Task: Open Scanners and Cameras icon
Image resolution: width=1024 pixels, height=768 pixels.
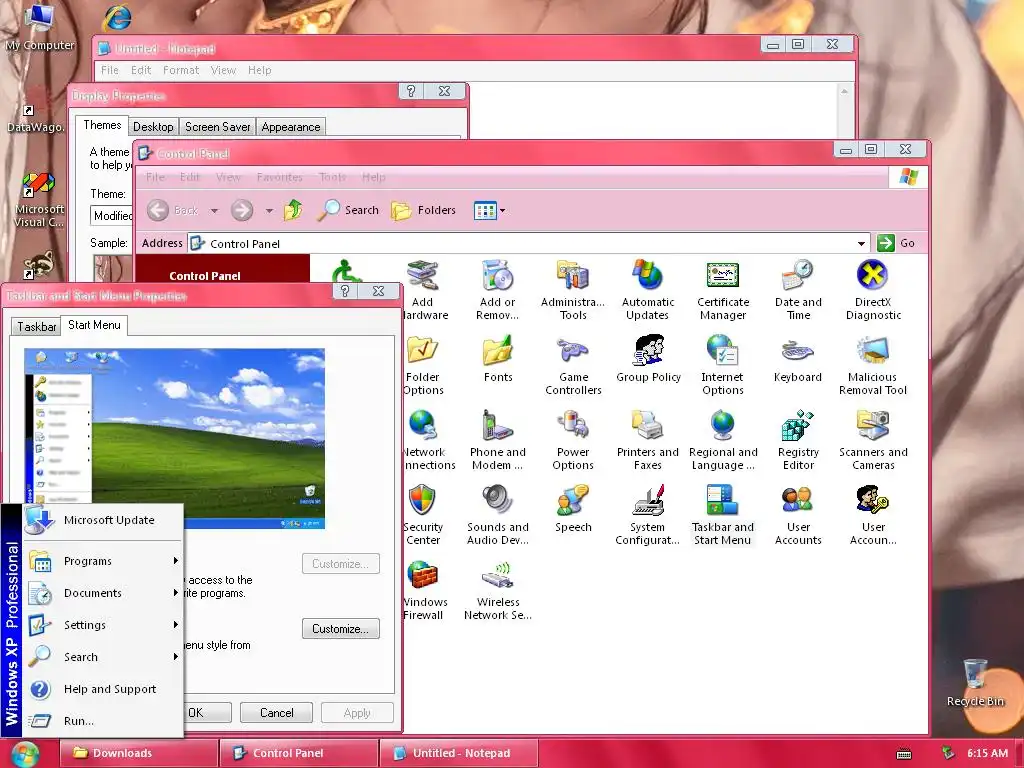Action: point(873,440)
